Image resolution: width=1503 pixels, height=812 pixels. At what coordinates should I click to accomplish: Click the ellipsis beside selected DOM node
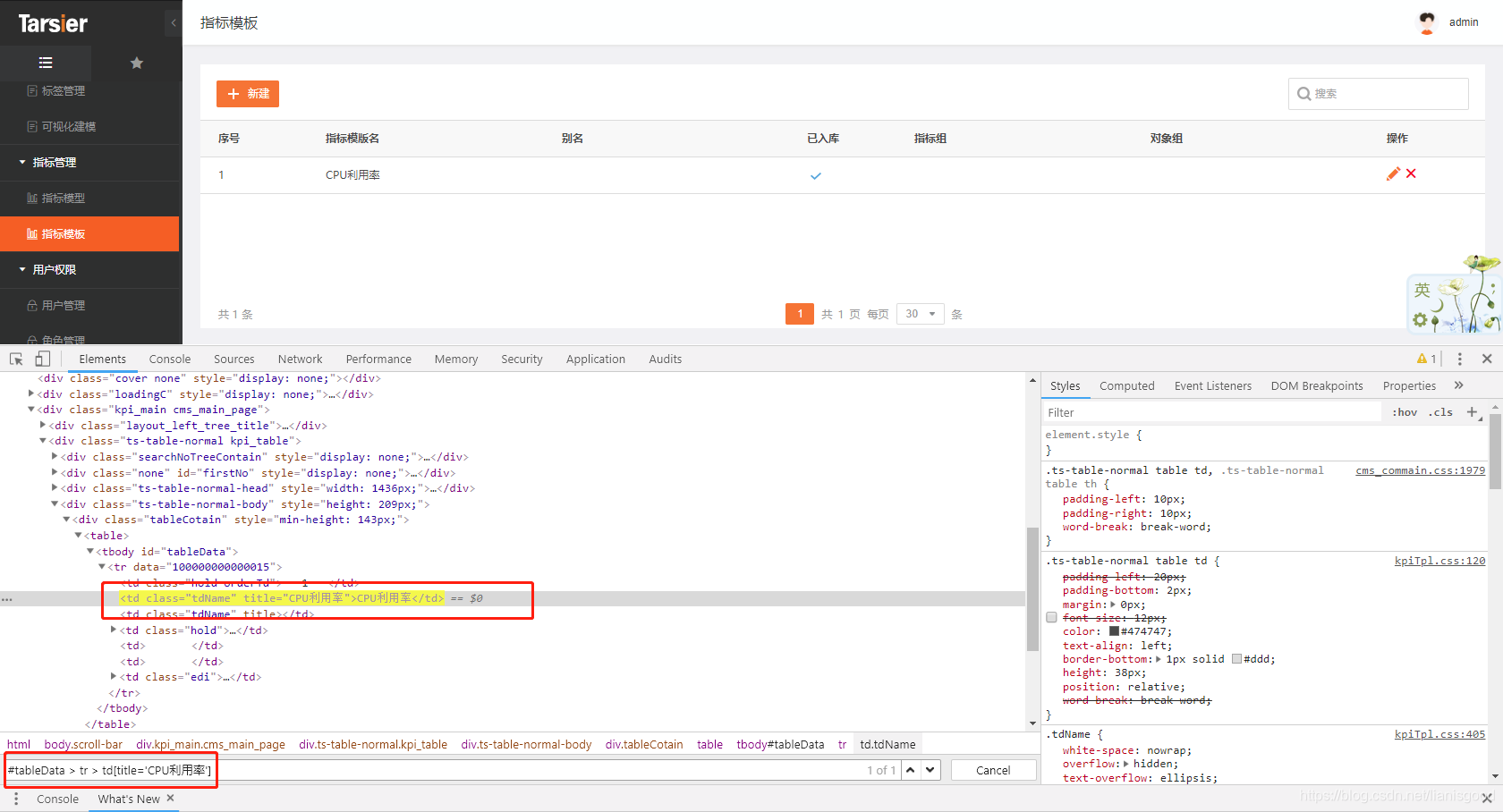pos(7,599)
